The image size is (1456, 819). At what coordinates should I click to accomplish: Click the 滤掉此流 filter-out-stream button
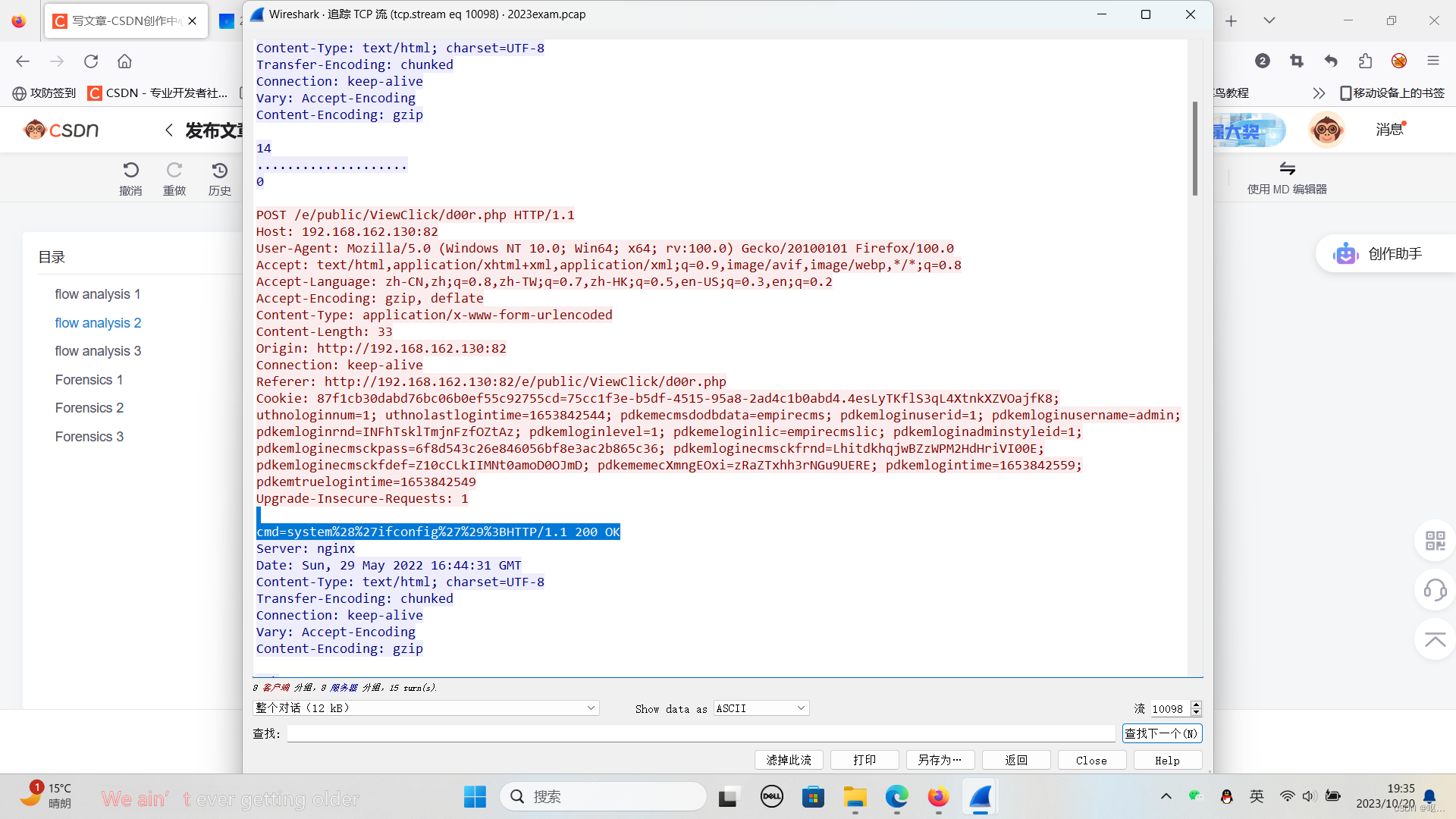(789, 760)
